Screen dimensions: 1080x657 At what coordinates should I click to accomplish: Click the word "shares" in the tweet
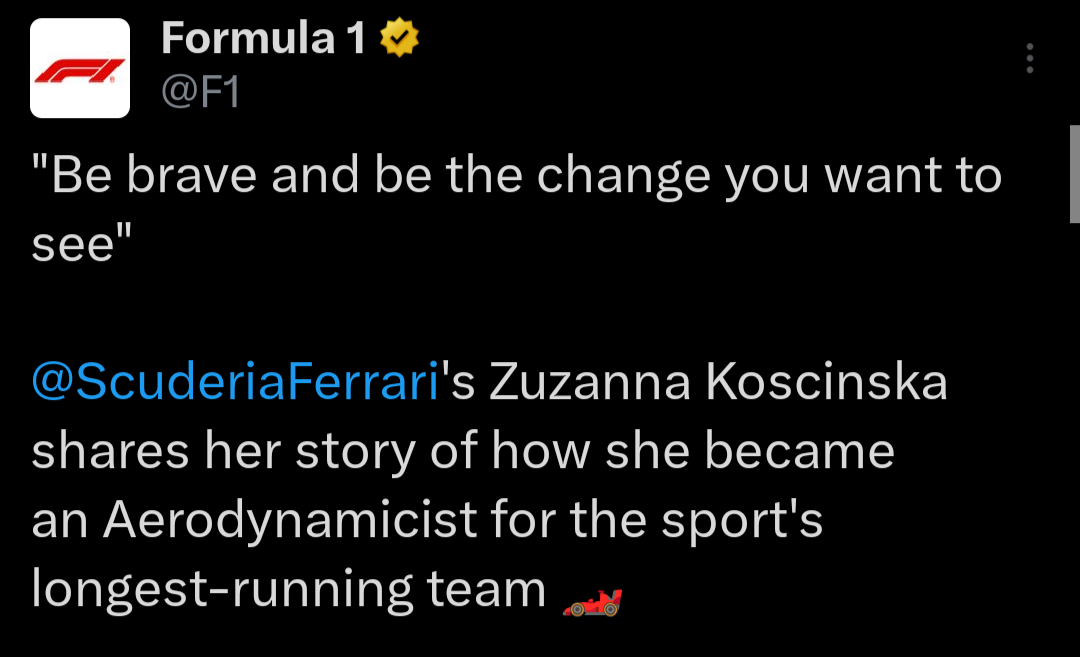click(x=111, y=452)
